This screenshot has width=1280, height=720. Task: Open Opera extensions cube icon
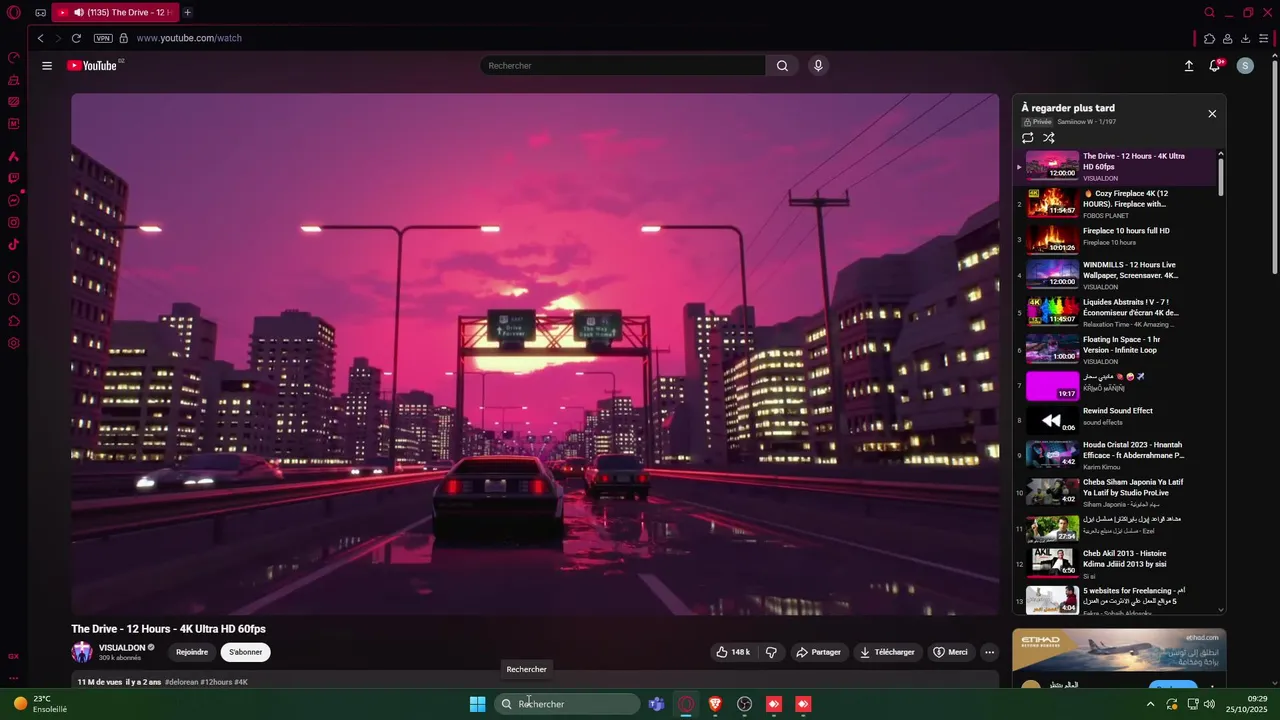point(1210,39)
